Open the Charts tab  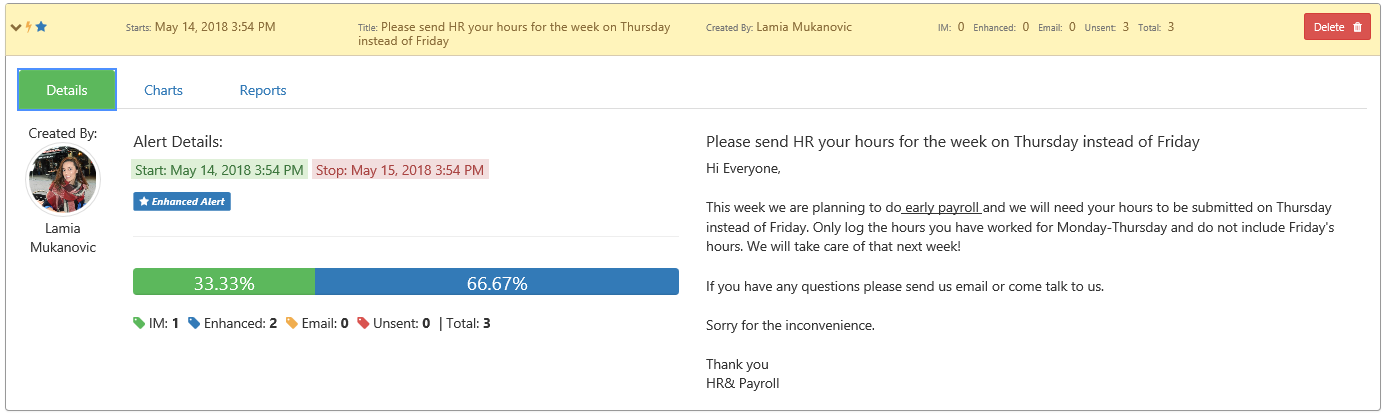(x=163, y=90)
